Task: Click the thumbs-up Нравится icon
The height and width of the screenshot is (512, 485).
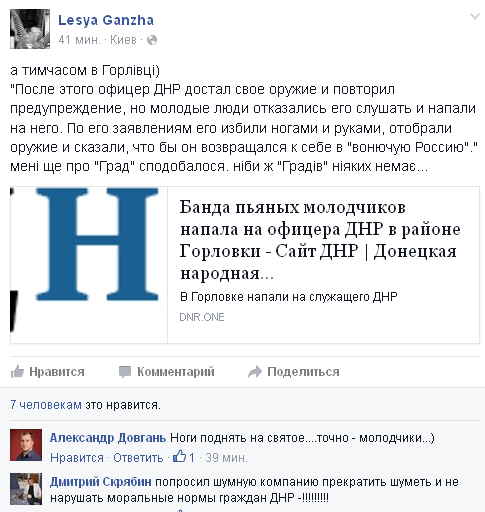Action: click(17, 372)
